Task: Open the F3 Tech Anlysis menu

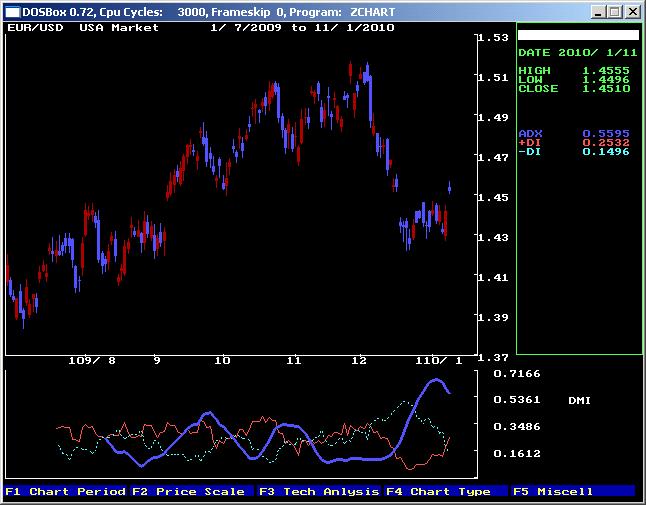Action: click(319, 491)
